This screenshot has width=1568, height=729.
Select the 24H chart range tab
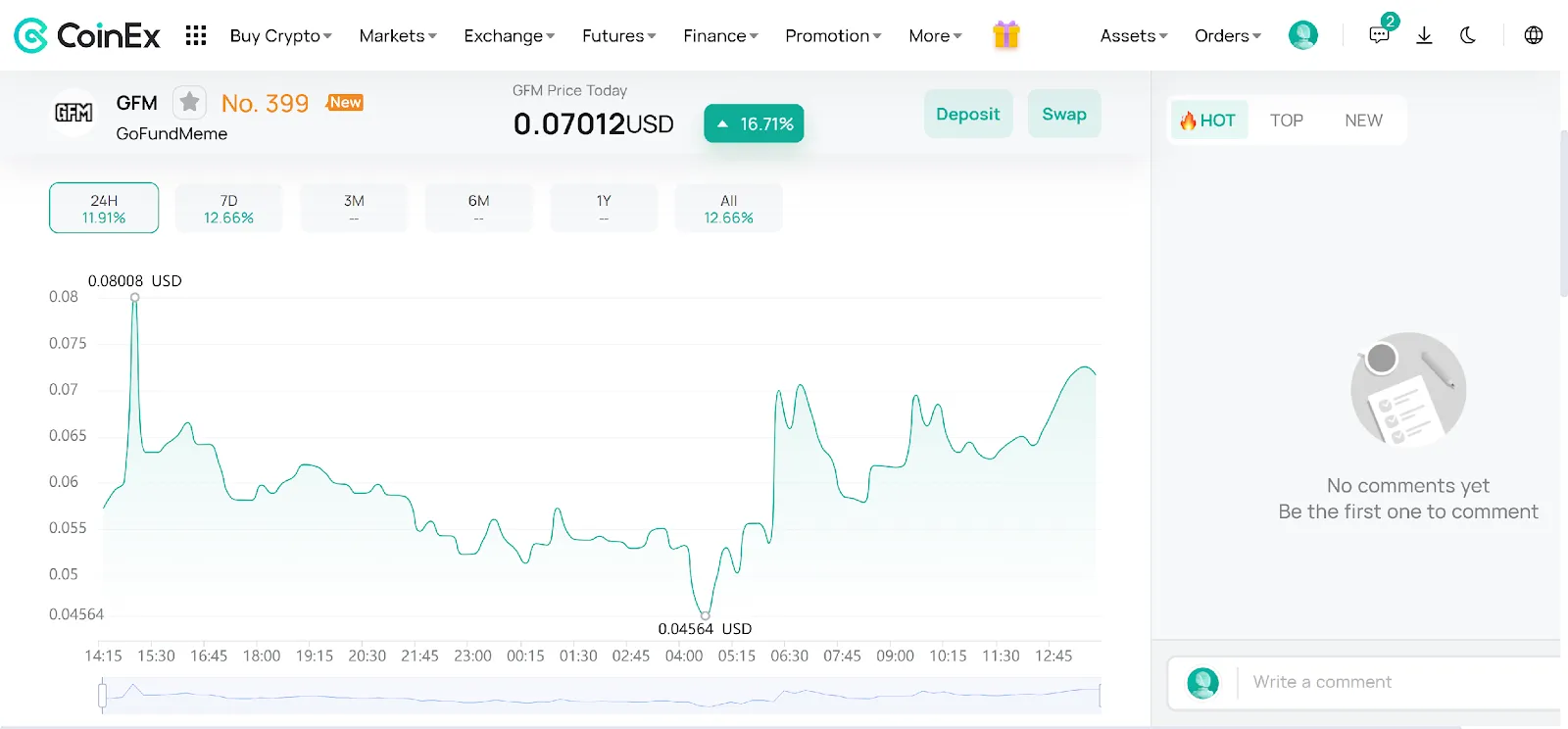pos(104,208)
